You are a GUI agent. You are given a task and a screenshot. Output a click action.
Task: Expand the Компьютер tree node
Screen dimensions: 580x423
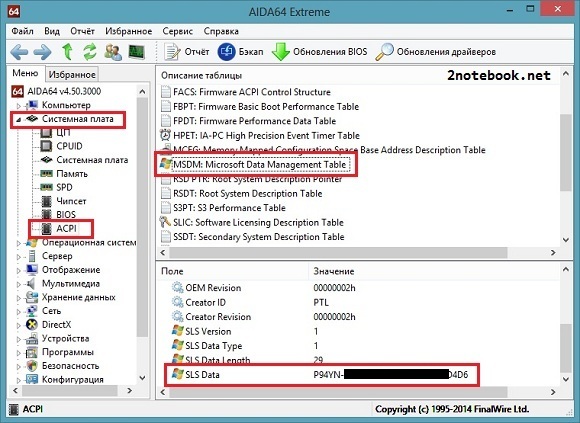click(18, 106)
